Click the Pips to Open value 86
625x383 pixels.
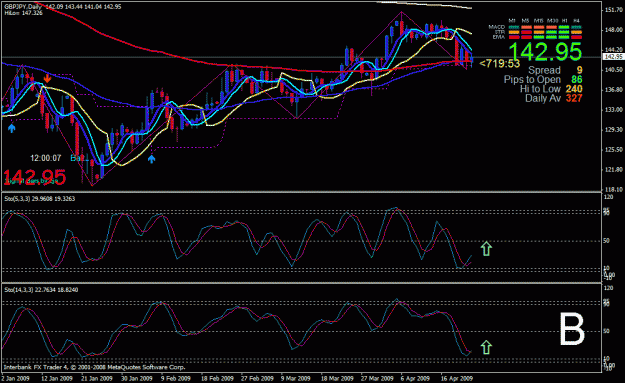(576, 80)
